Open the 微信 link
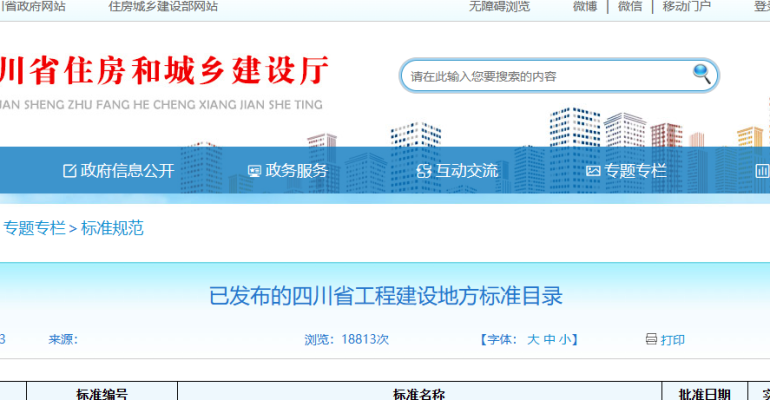The width and height of the screenshot is (770, 400). point(630,6)
